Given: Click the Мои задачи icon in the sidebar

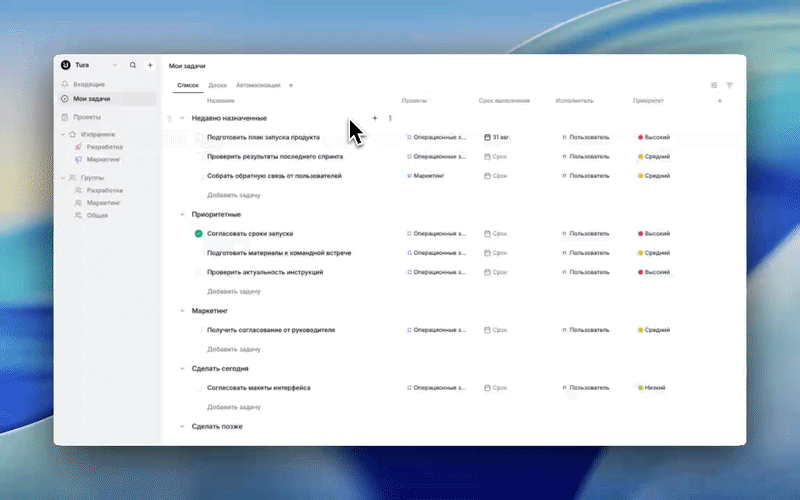Looking at the screenshot, I should (65, 98).
